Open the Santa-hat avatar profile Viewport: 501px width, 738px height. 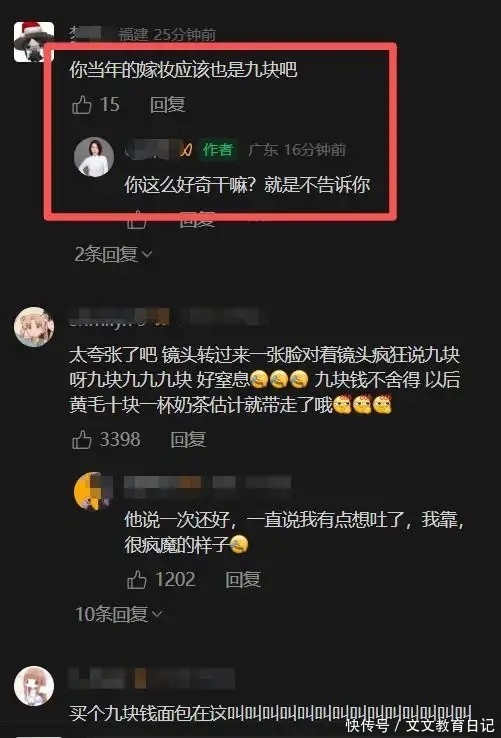33,41
